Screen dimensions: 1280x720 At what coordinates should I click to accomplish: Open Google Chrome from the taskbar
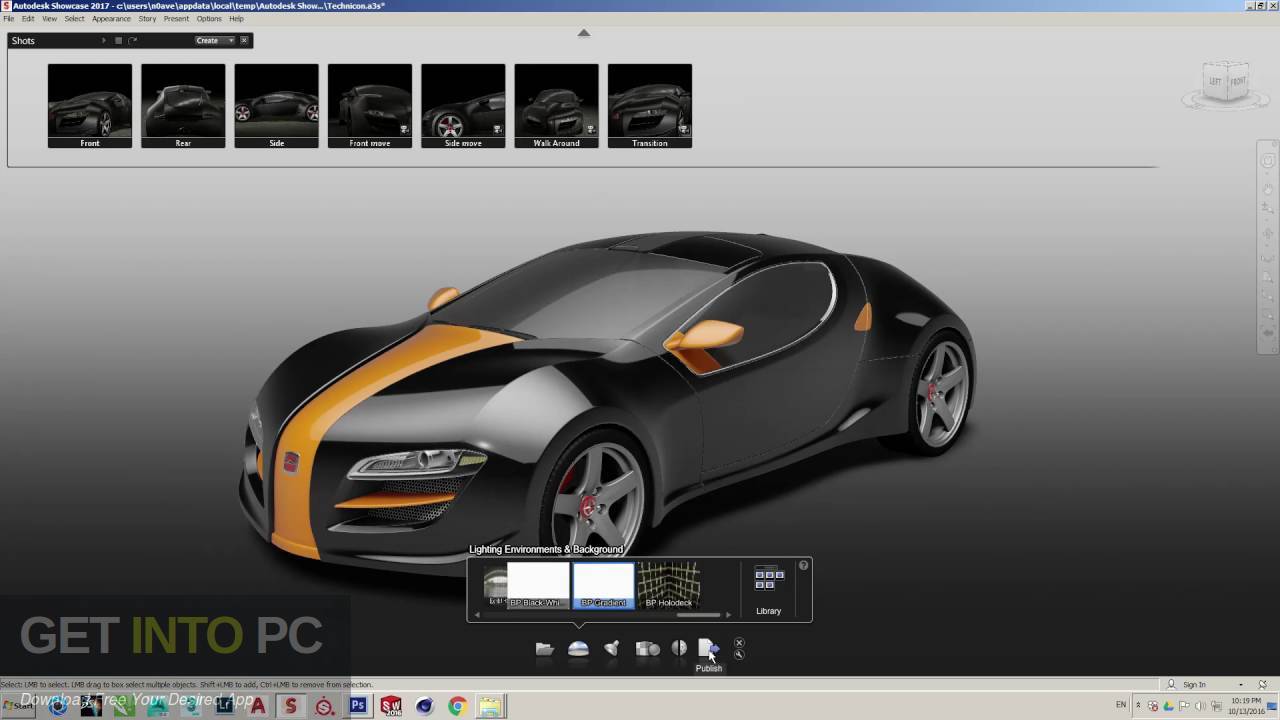tap(457, 706)
